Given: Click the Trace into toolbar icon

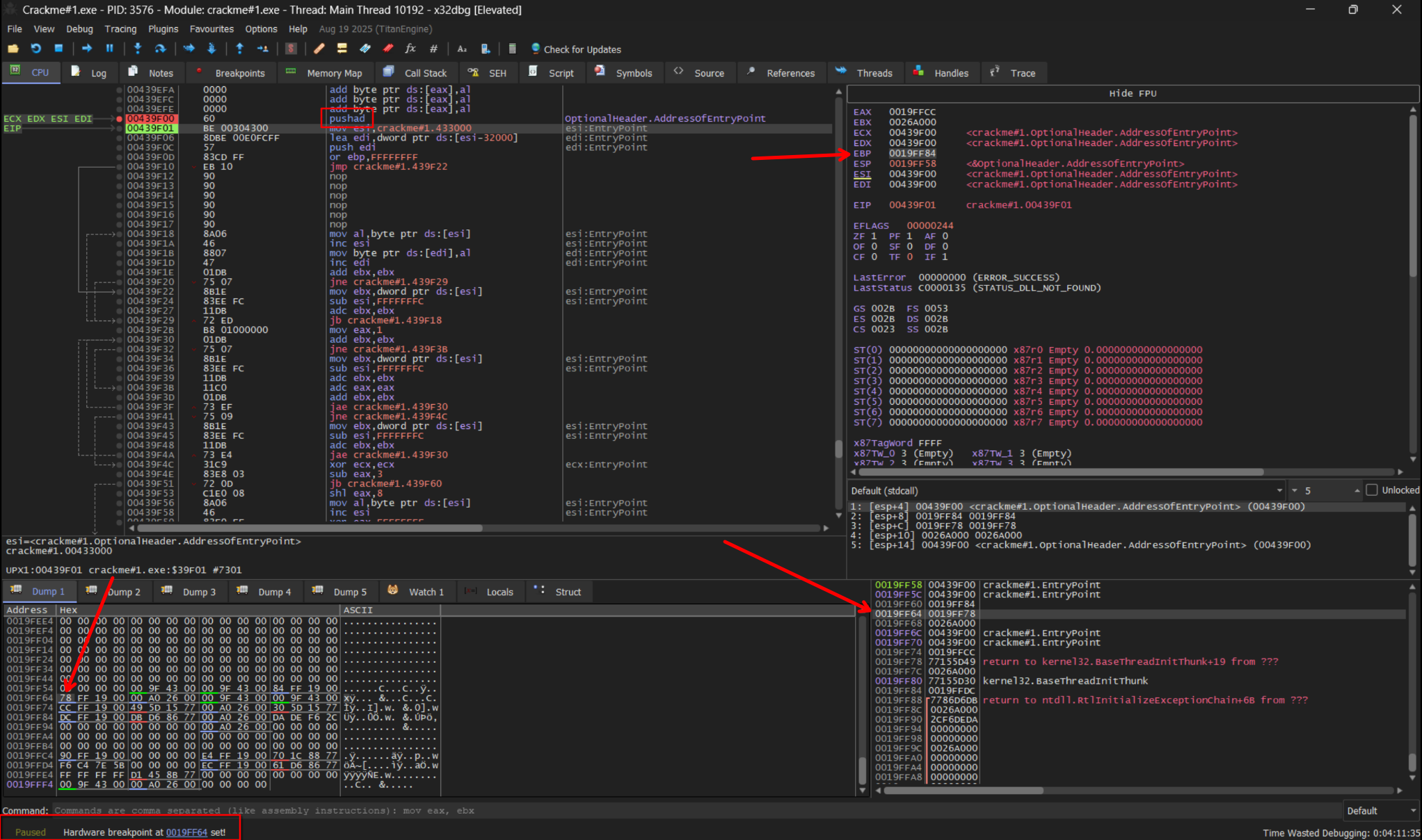Looking at the screenshot, I should [x=189, y=49].
